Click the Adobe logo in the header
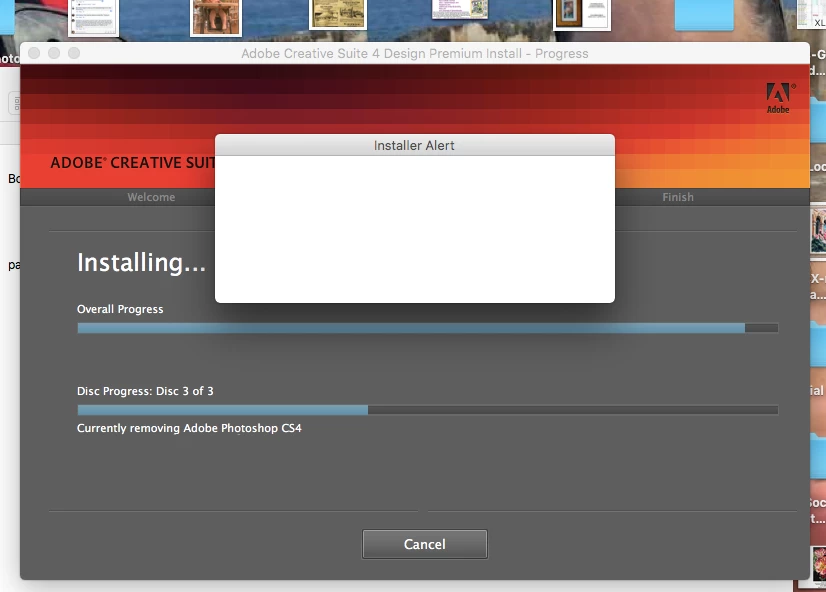The height and width of the screenshot is (592, 826). pyautogui.click(x=779, y=98)
